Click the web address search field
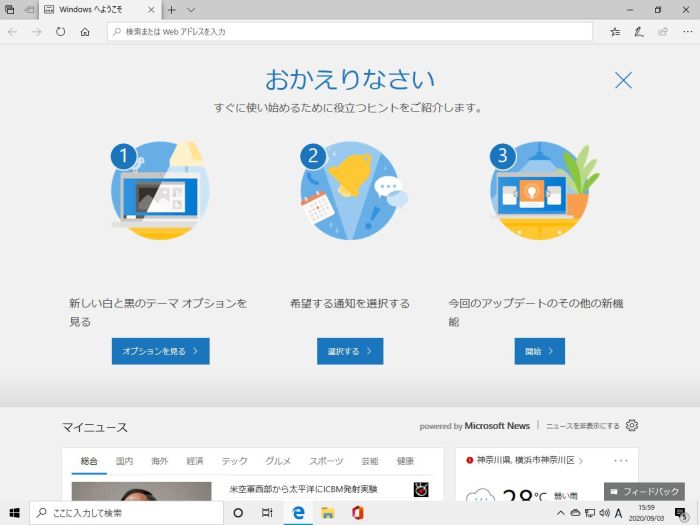Viewport: 700px width, 525px height. click(350, 32)
